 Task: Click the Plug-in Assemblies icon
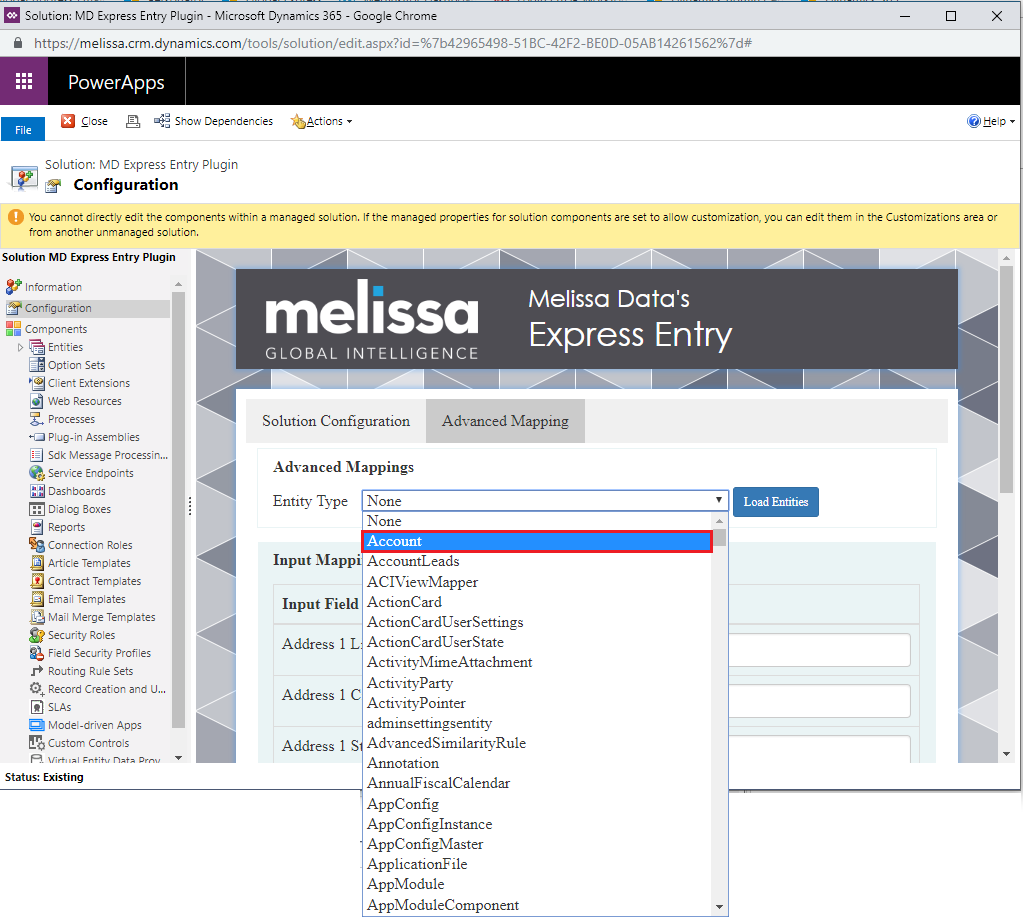coord(37,437)
